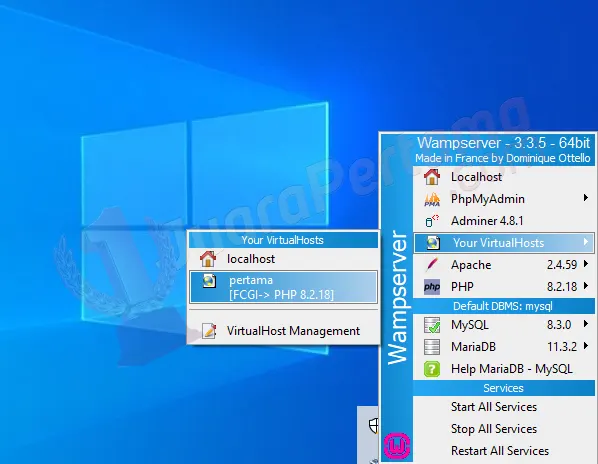
Task: Click the PhpMyAdmin sailboat icon
Action: coord(432,199)
